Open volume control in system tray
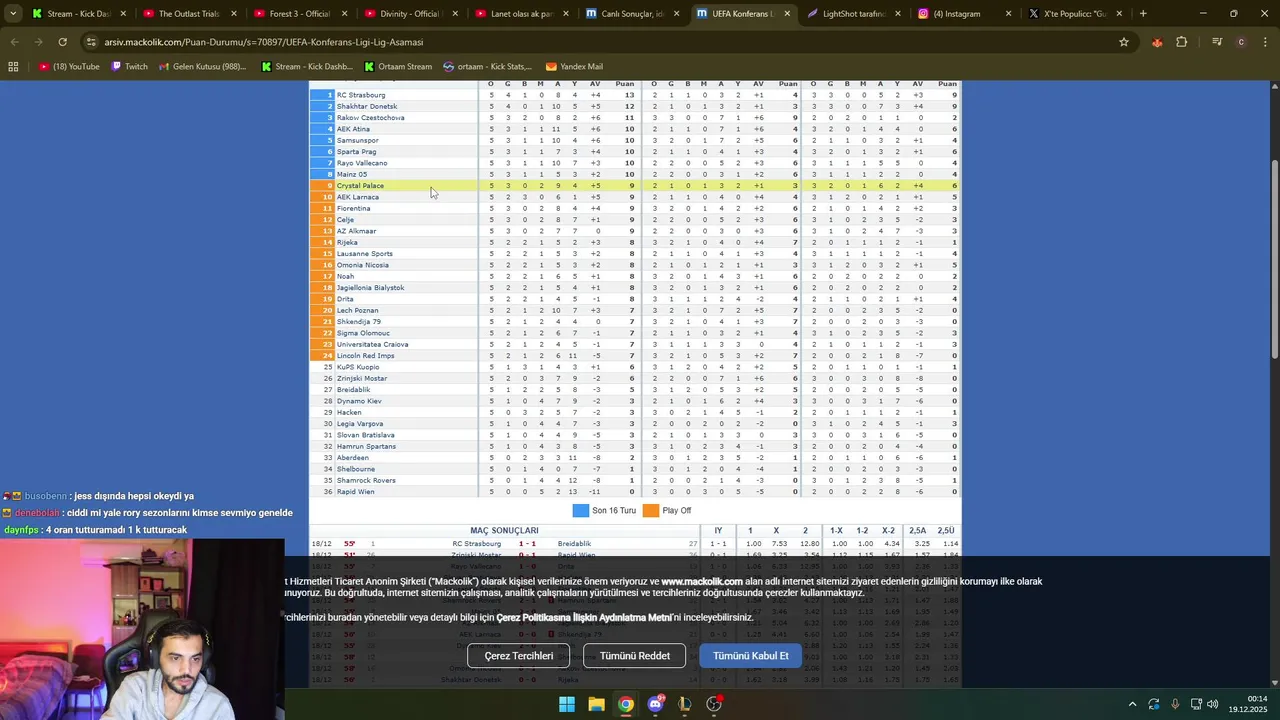 tap(1212, 704)
